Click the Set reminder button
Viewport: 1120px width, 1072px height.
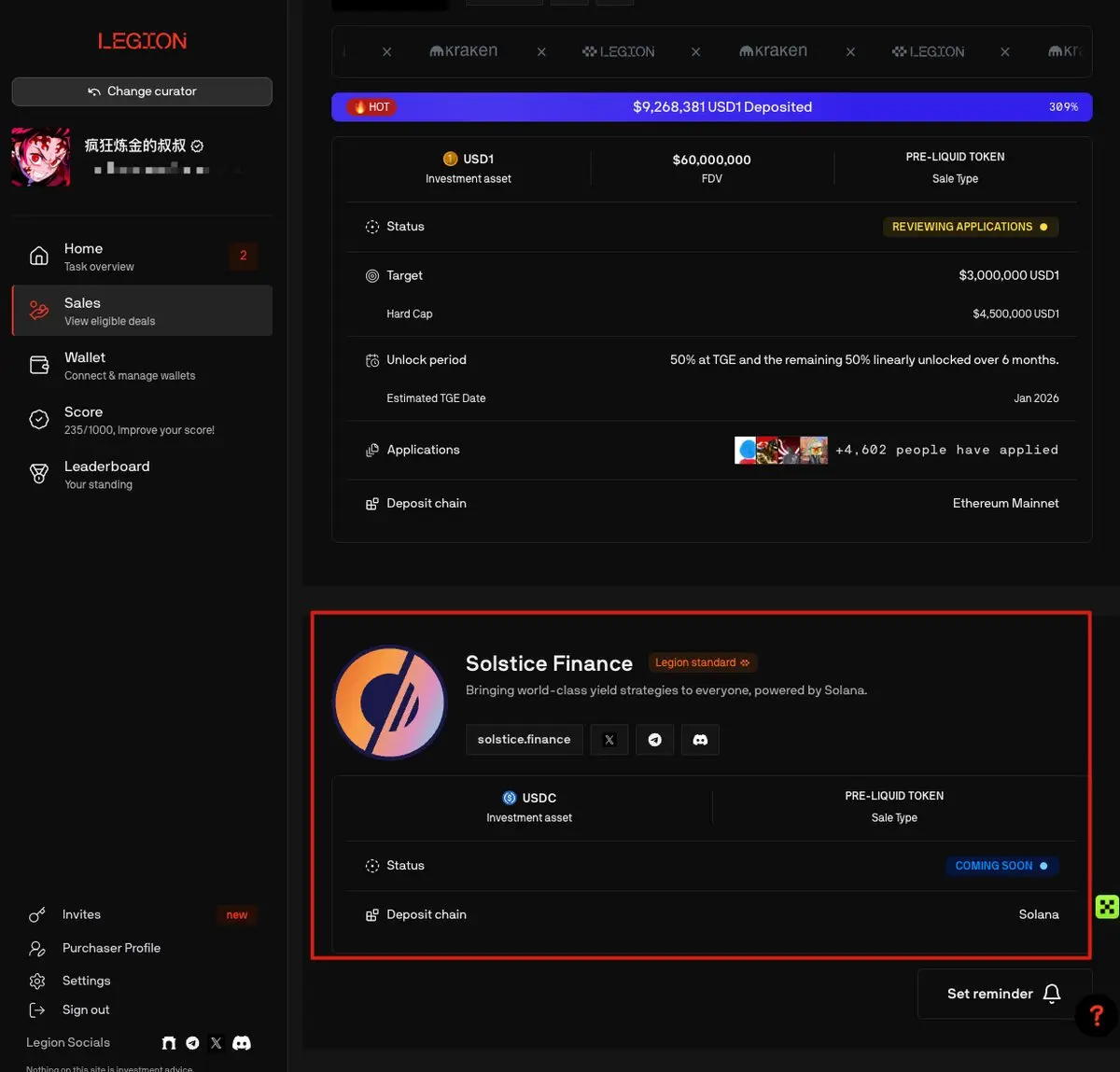coord(1004,994)
